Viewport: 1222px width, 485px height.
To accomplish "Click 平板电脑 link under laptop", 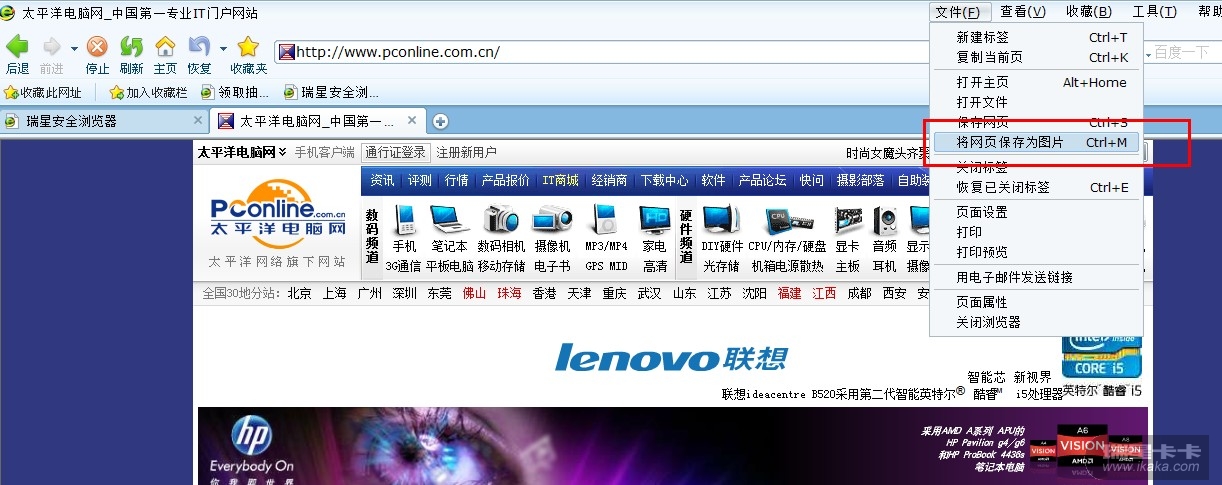I will coord(449,266).
